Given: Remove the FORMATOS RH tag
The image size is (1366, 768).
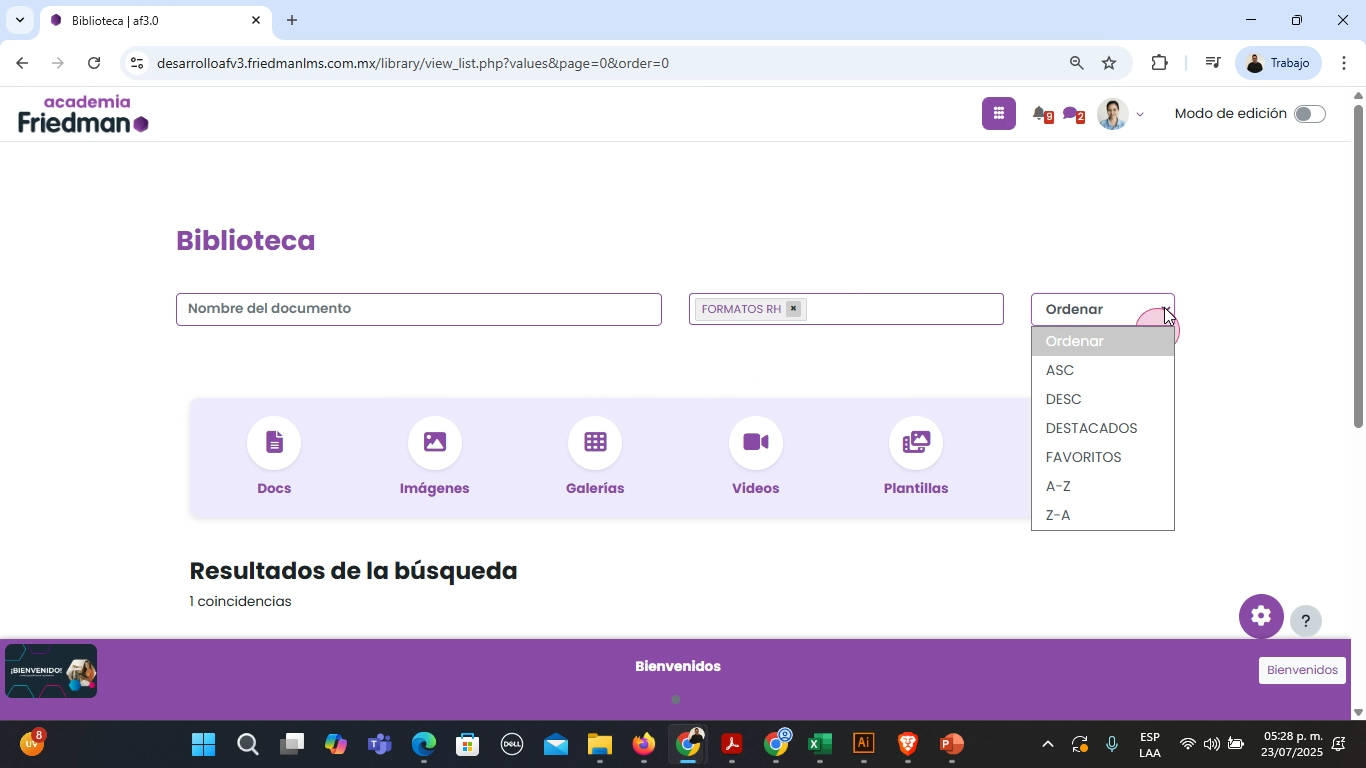Looking at the screenshot, I should [x=793, y=309].
